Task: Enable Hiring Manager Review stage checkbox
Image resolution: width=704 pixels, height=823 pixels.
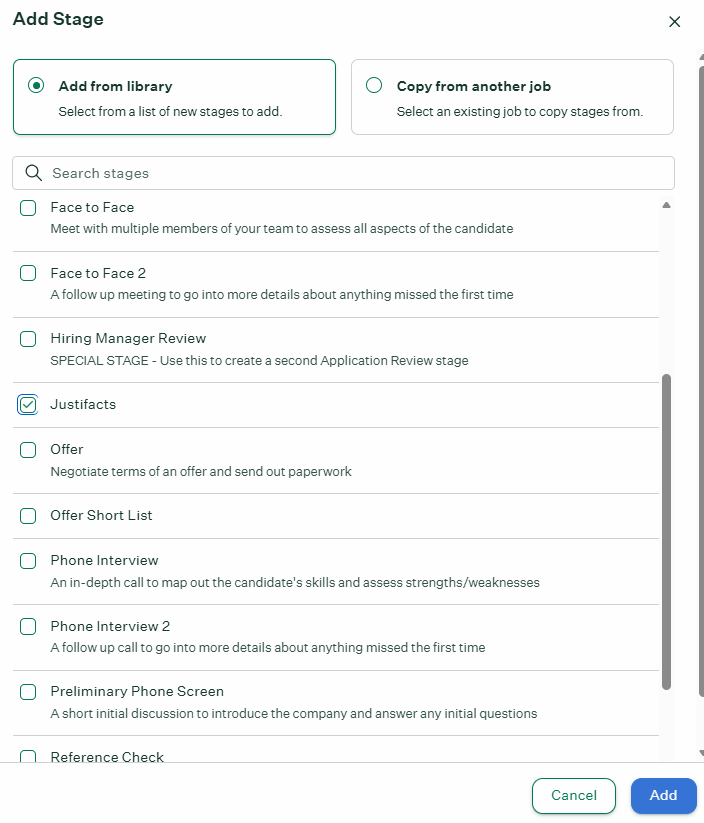Action: [x=28, y=339]
